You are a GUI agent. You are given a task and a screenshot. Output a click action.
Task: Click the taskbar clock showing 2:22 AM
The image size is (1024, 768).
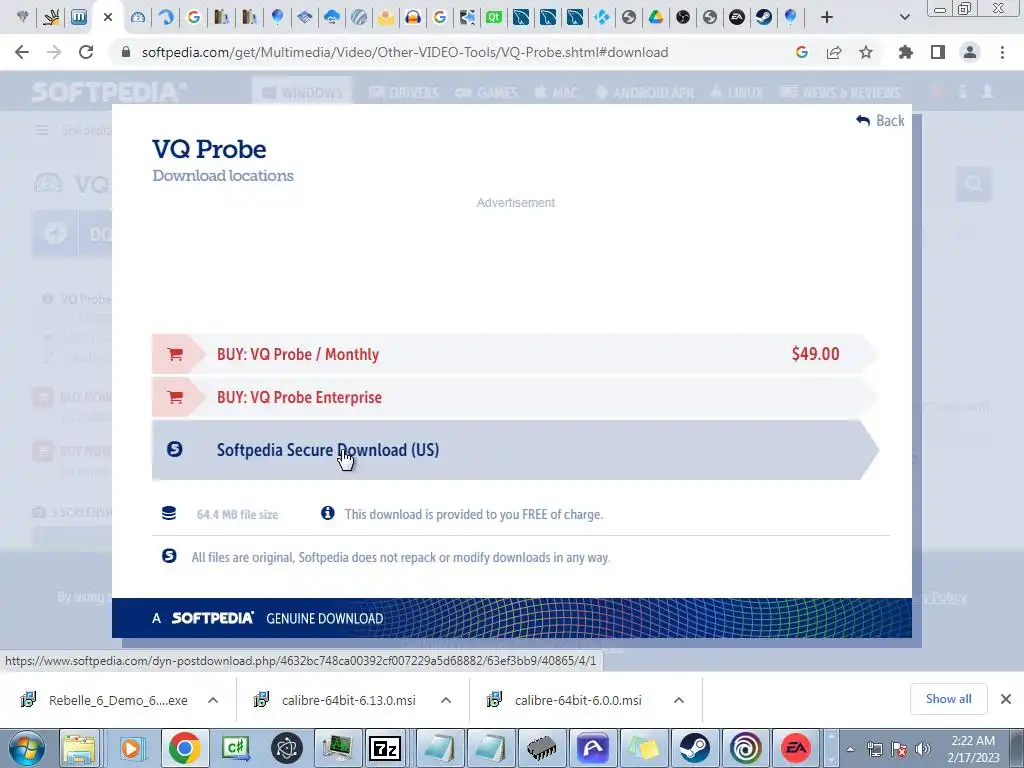point(973,749)
